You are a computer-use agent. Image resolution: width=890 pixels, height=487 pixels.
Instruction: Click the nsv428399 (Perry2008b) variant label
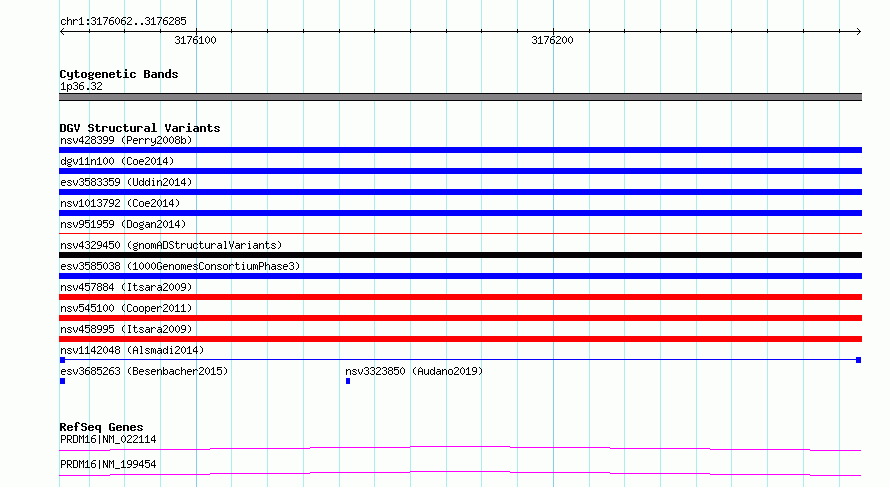[126, 140]
